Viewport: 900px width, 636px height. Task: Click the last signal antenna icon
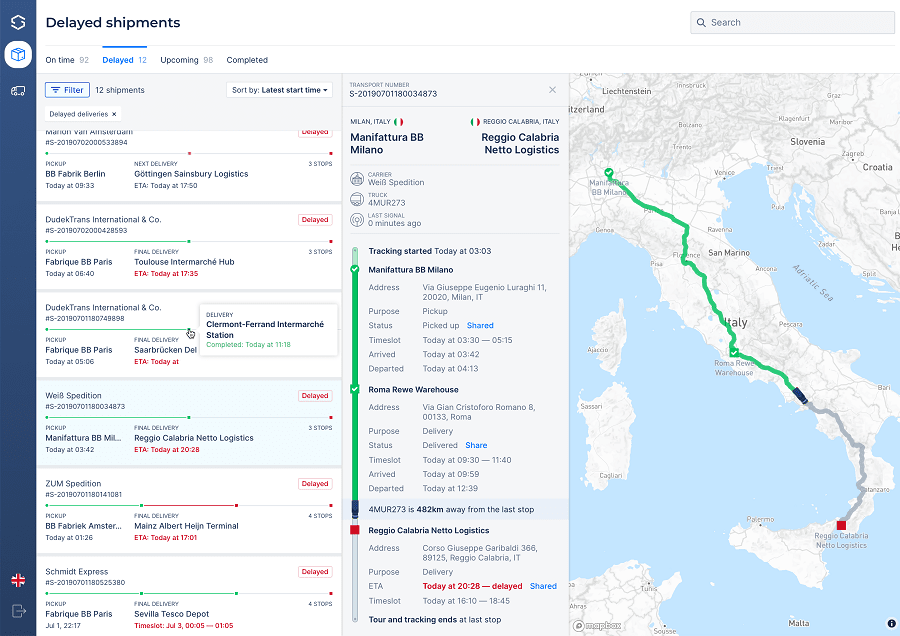[355, 219]
